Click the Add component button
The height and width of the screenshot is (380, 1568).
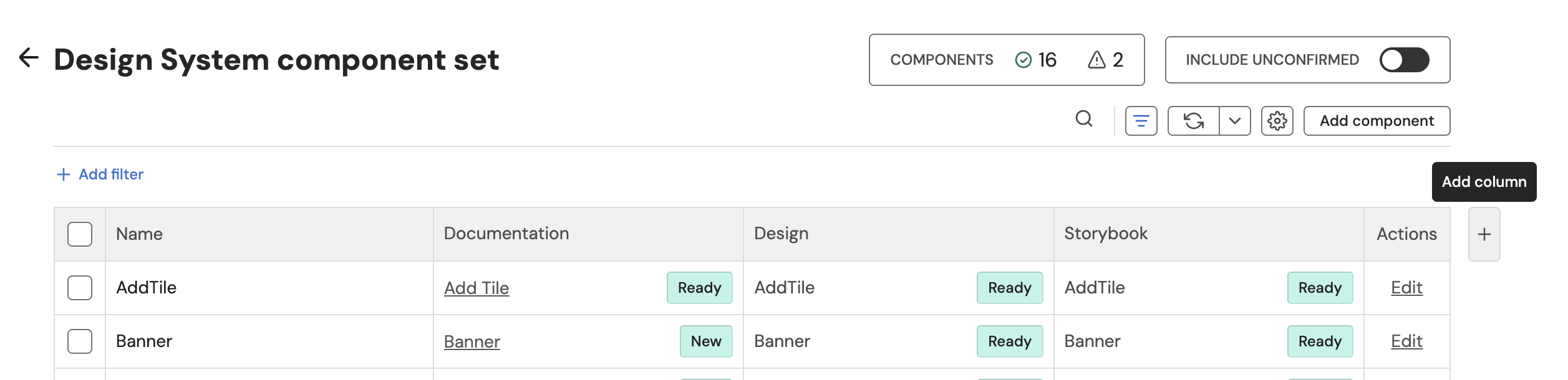pos(1377,121)
